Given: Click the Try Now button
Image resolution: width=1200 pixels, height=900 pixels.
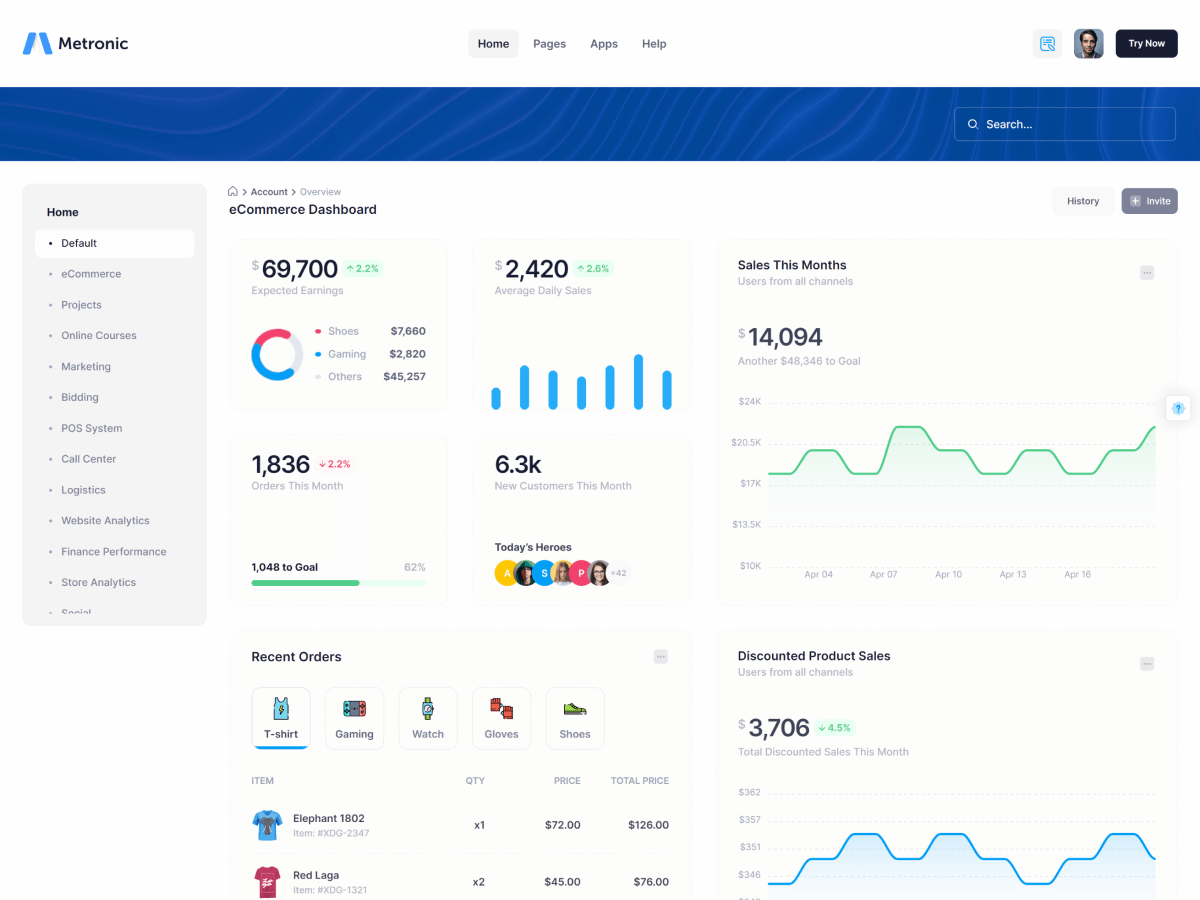Looking at the screenshot, I should pyautogui.click(x=1146, y=44).
